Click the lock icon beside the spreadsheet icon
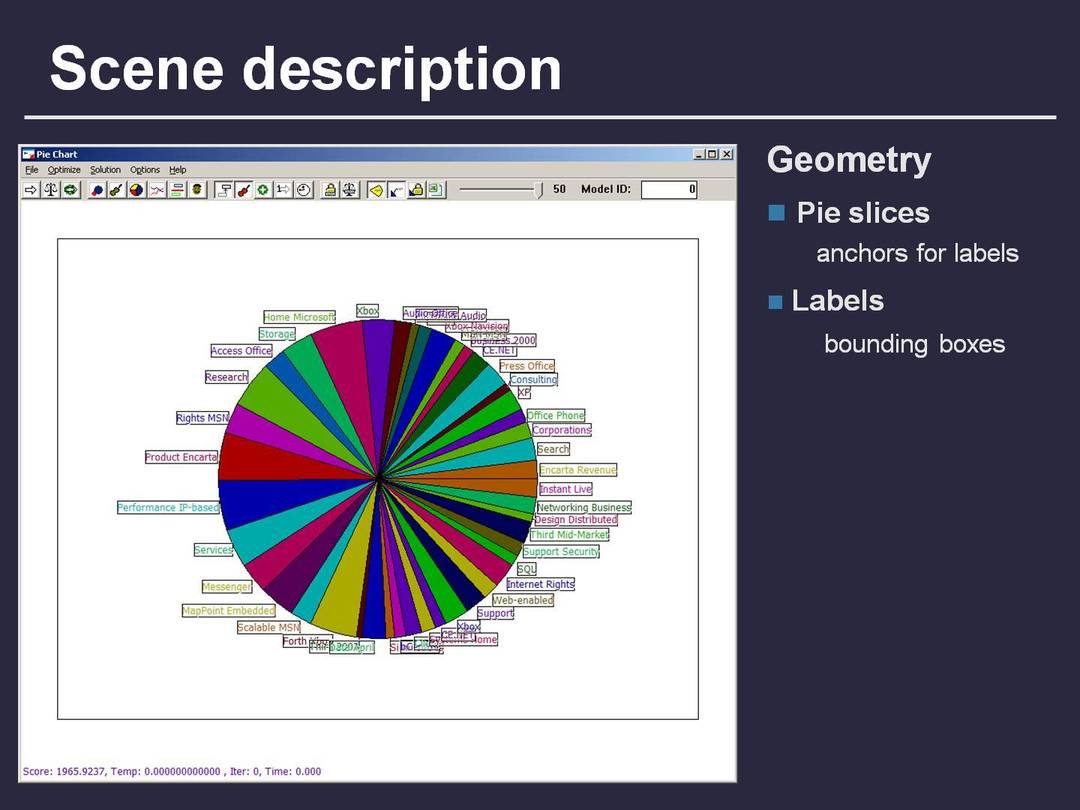Viewport: 1080px width, 810px height. point(416,189)
